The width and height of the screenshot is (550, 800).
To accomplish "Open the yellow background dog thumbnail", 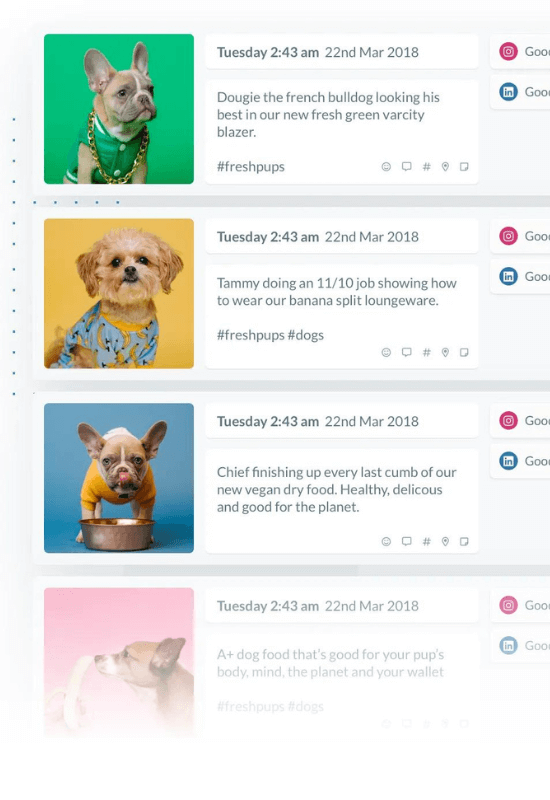I will (119, 293).
